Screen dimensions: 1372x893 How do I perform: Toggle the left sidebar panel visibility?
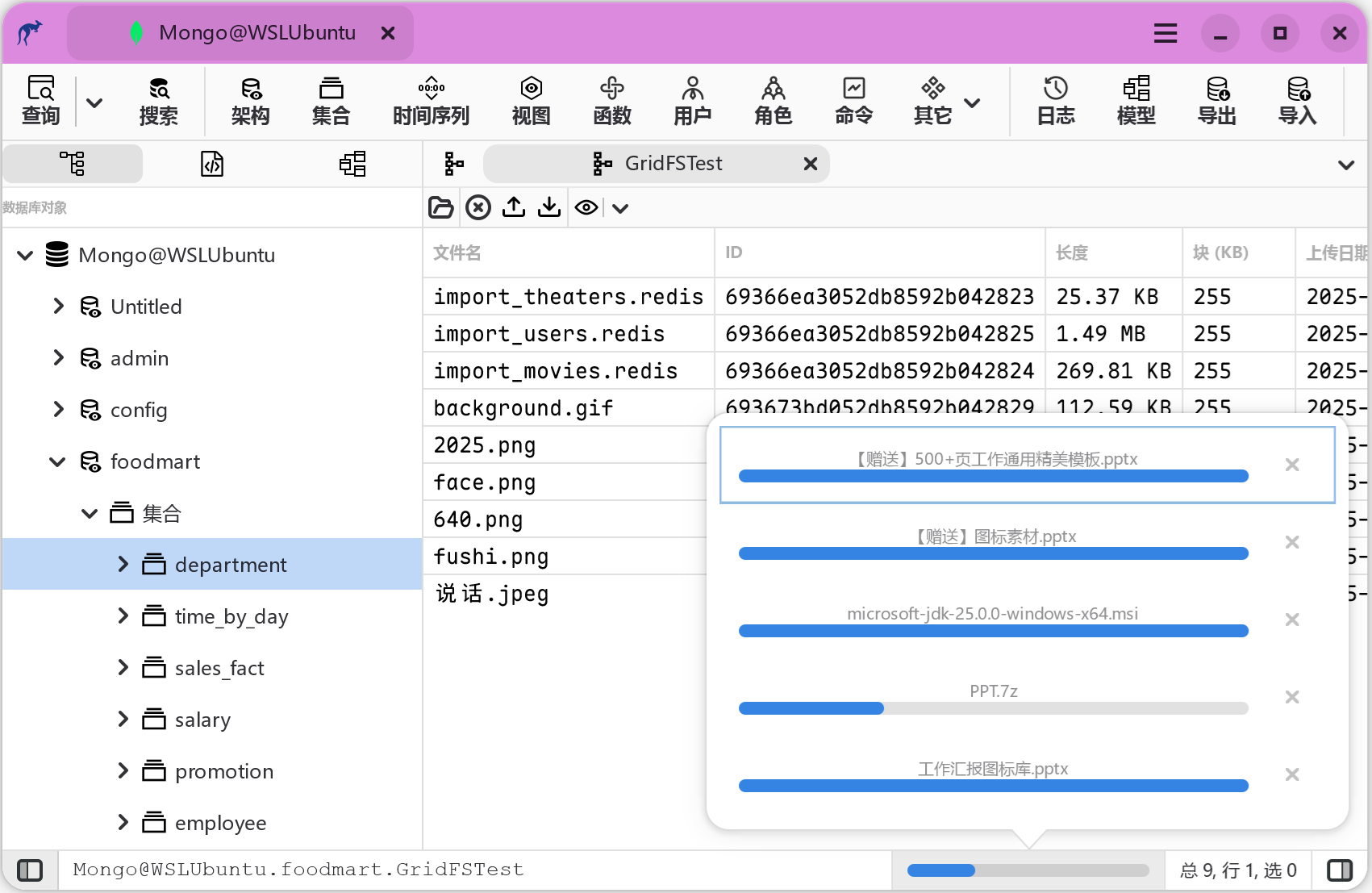pyautogui.click(x=30, y=870)
